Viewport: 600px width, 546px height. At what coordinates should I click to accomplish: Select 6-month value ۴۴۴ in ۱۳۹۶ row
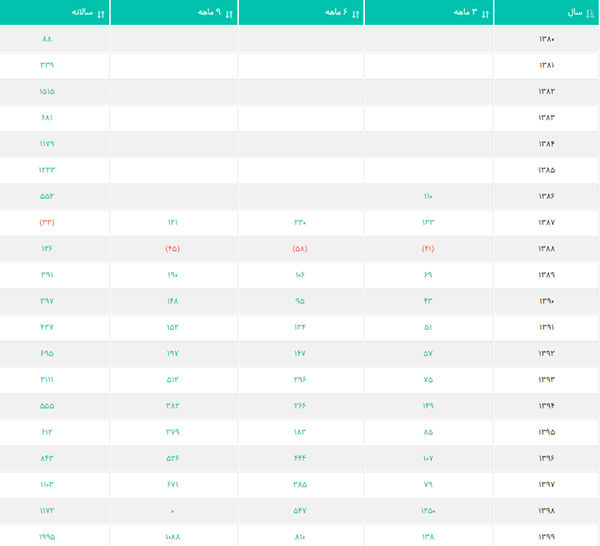tap(300, 458)
